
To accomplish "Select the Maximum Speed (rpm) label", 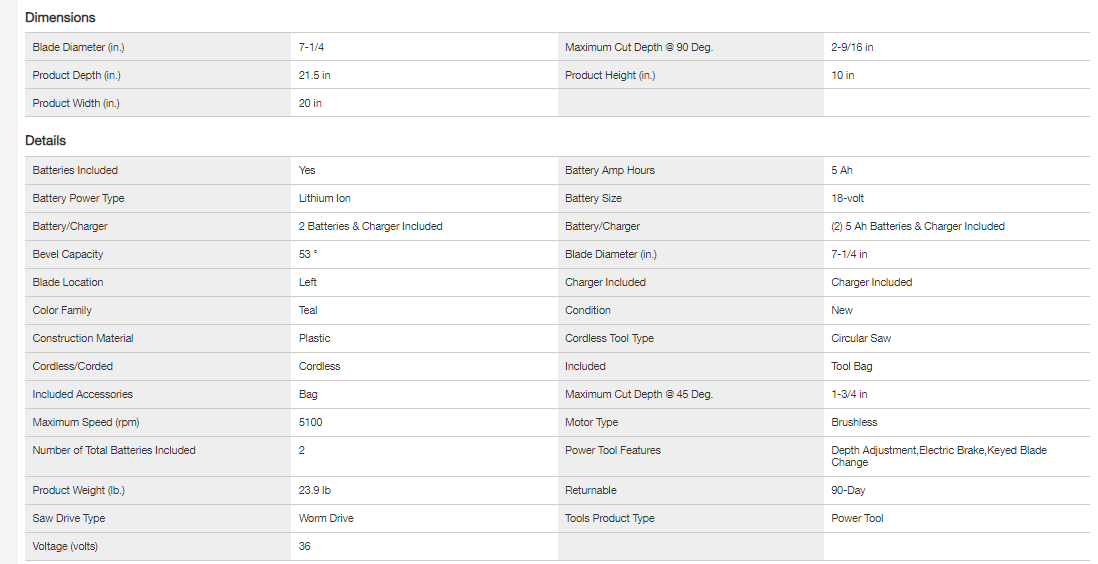I will tap(87, 422).
